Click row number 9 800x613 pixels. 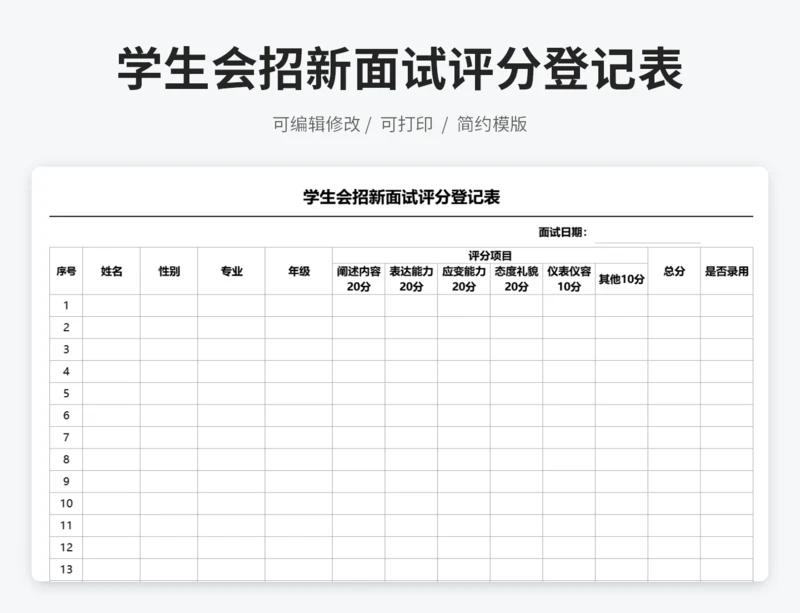(x=66, y=481)
